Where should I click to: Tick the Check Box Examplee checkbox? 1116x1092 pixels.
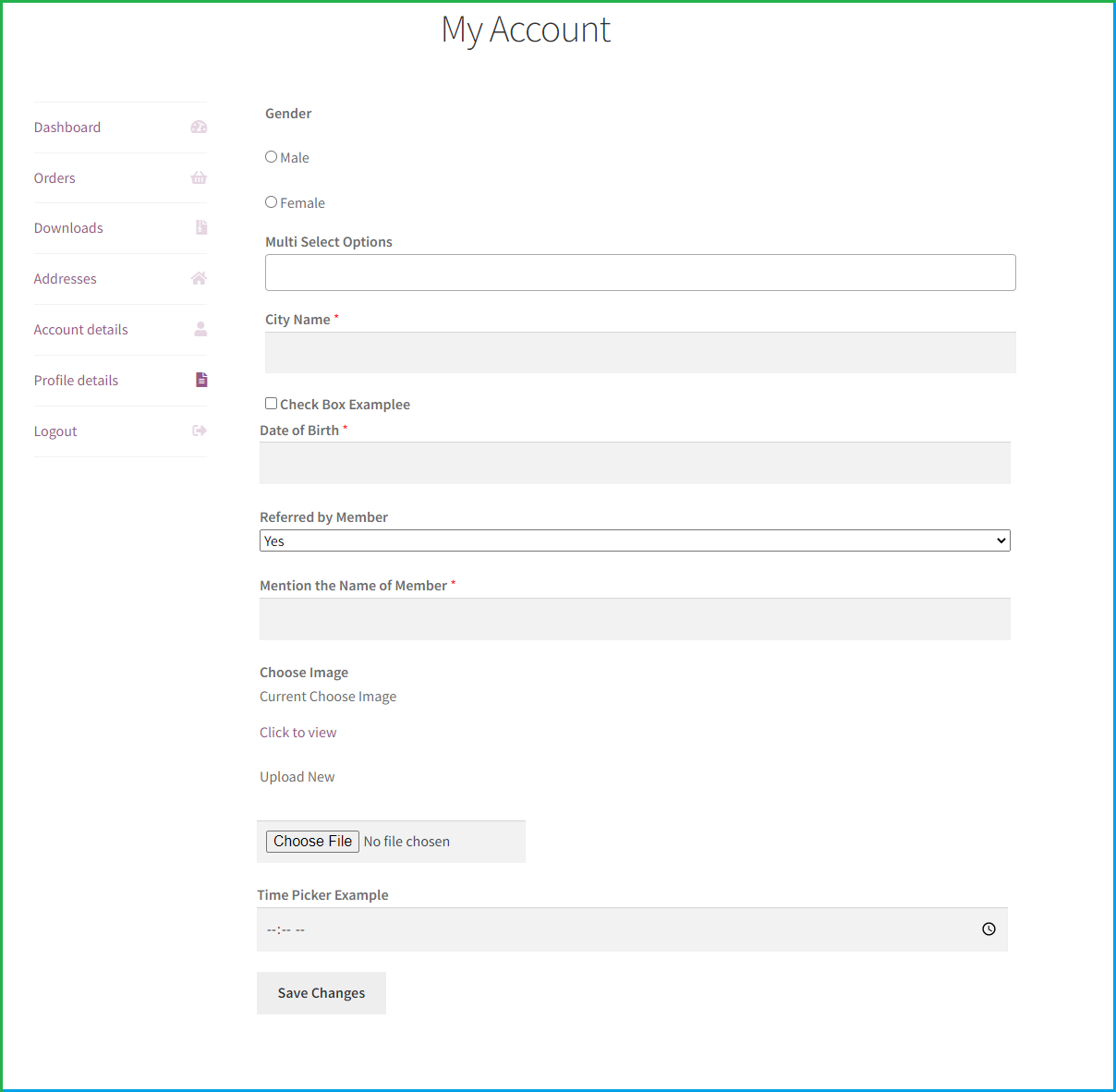pyautogui.click(x=272, y=404)
